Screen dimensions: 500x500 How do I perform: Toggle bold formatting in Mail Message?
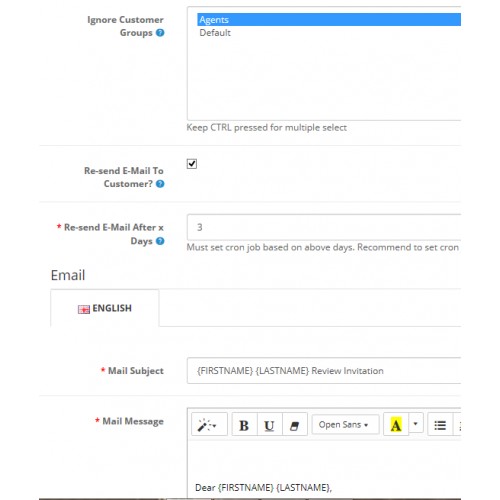[x=244, y=424]
